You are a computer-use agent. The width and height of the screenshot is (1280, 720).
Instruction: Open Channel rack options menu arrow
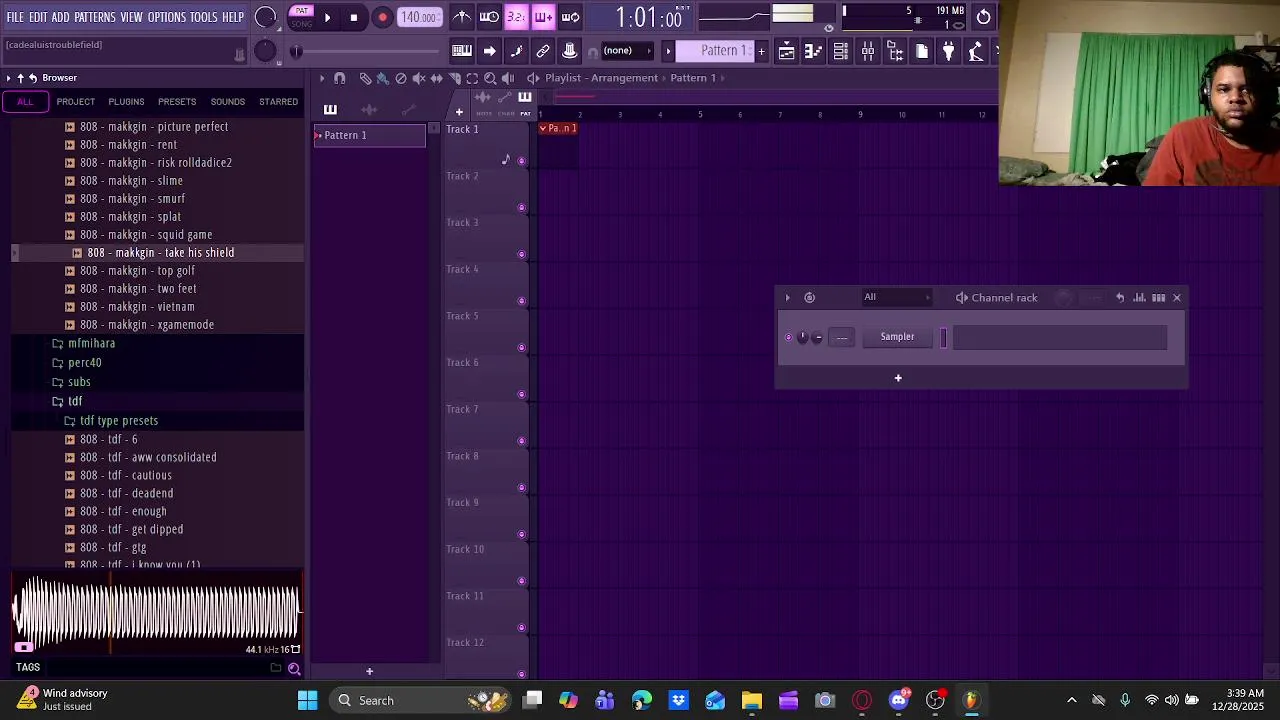(787, 297)
